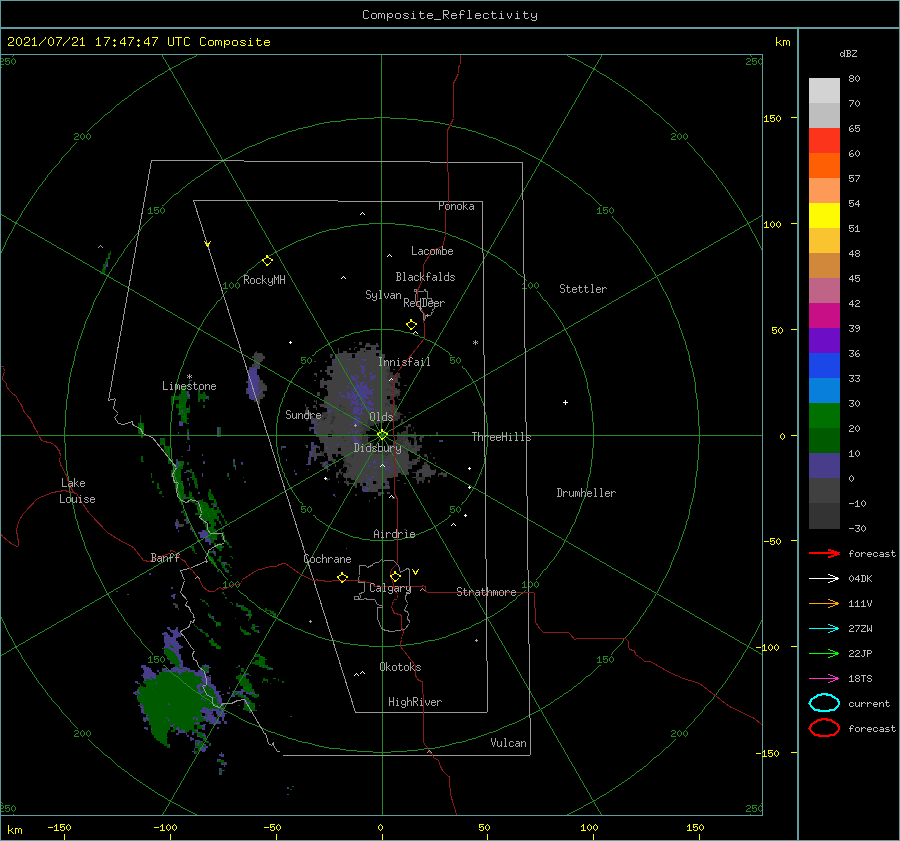Click the Composite_Reflectivity title
Screen dimensions: 900x841
450,15
